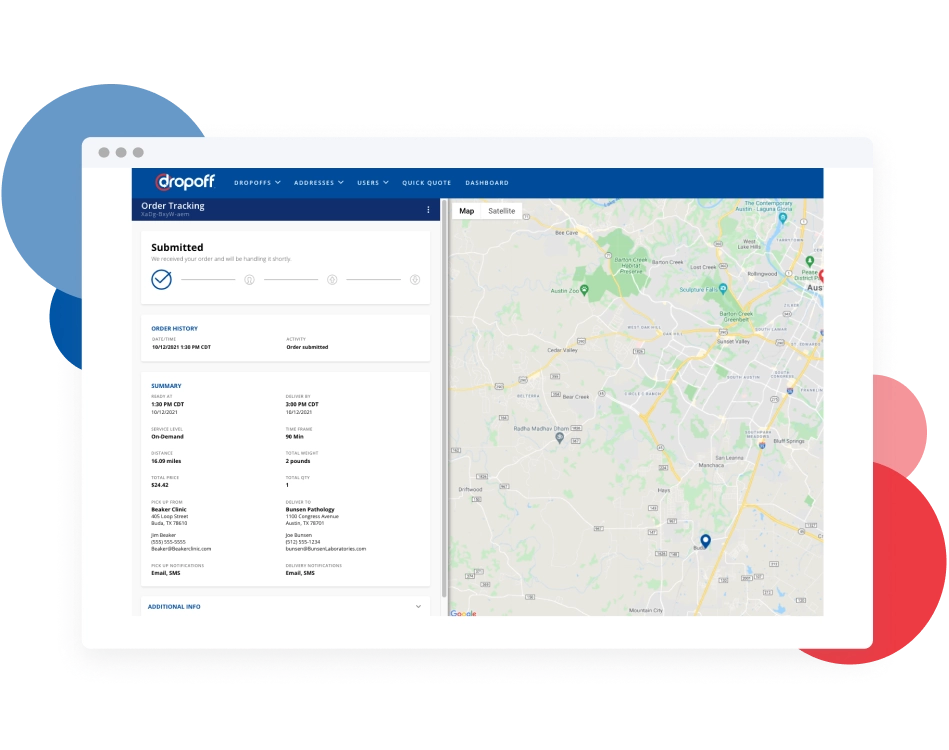Image resolution: width=949 pixels, height=750 pixels.
Task: Switch map to Map view
Action: pos(466,211)
